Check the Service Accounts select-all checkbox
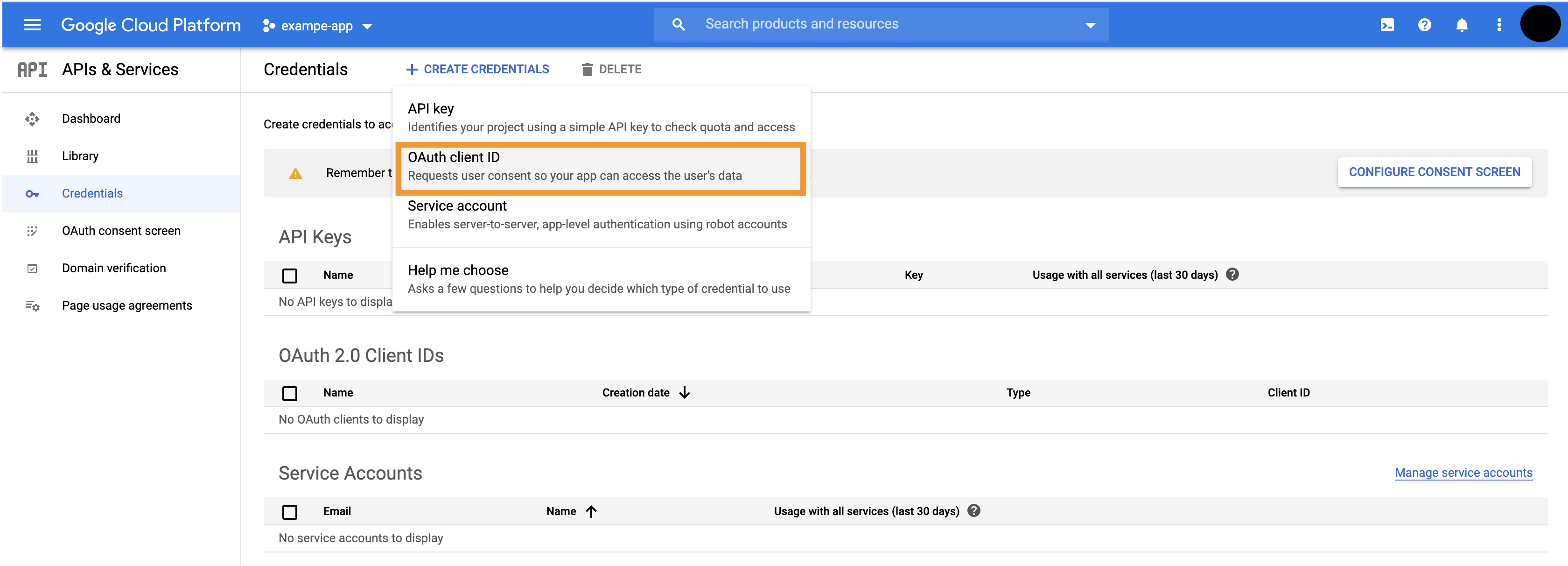 (x=290, y=512)
